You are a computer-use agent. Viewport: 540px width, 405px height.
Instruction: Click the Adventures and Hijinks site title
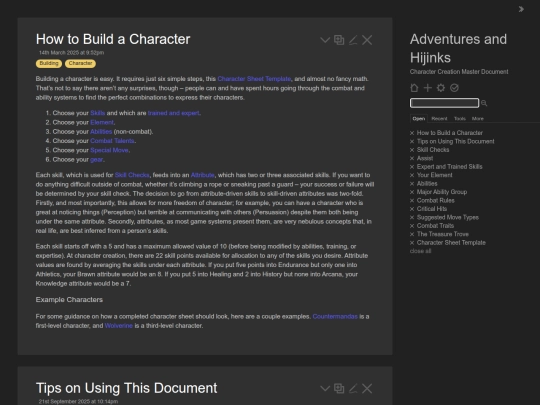pyautogui.click(x=458, y=49)
